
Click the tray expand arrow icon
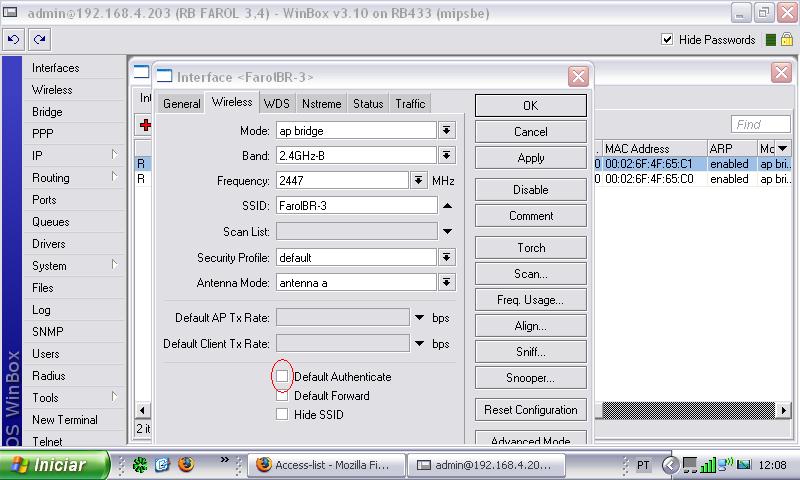pos(670,465)
